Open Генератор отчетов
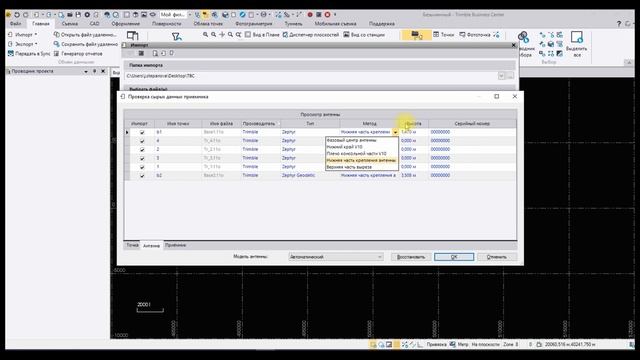 coord(78,53)
